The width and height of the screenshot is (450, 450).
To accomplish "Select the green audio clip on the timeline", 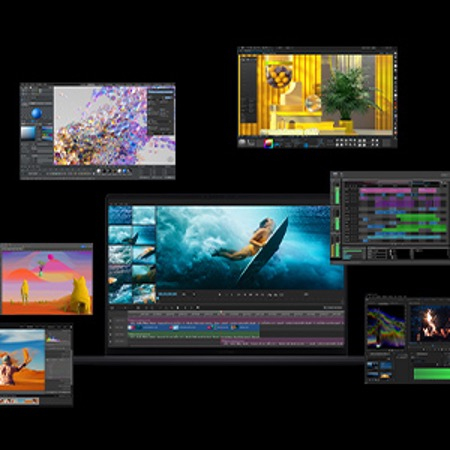I will (x=194, y=334).
